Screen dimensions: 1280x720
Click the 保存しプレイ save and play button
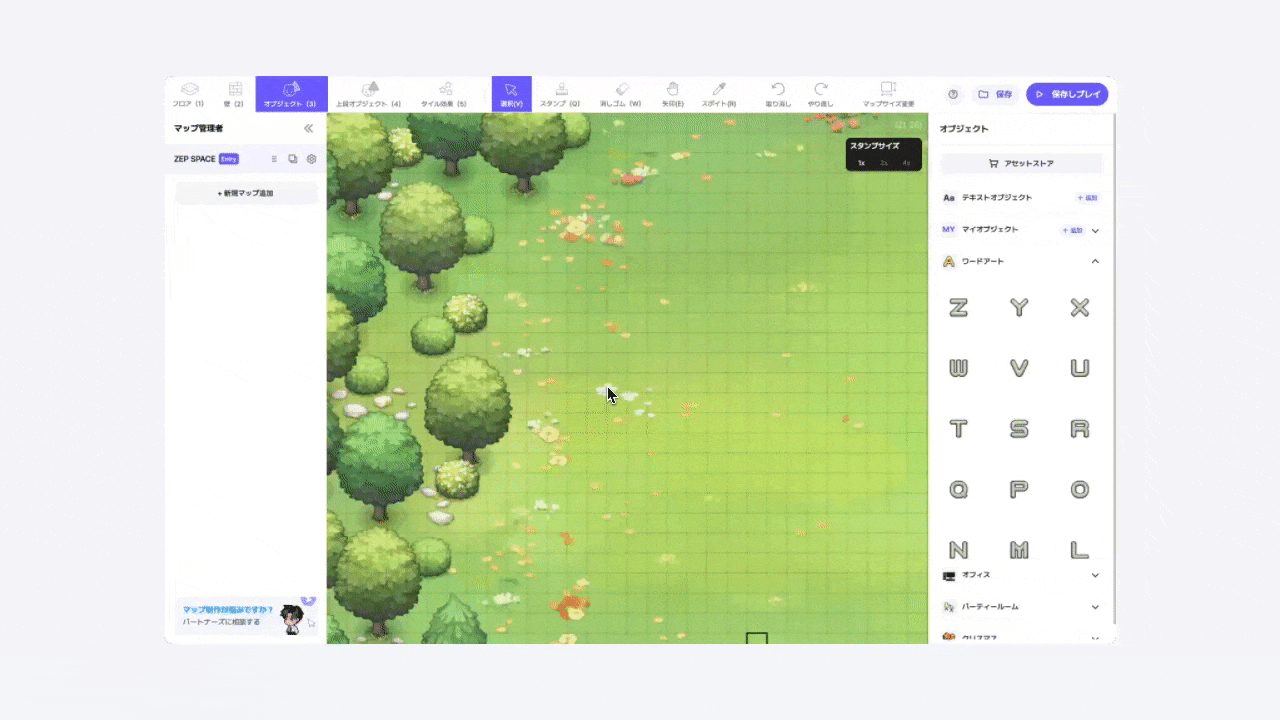pos(1067,94)
